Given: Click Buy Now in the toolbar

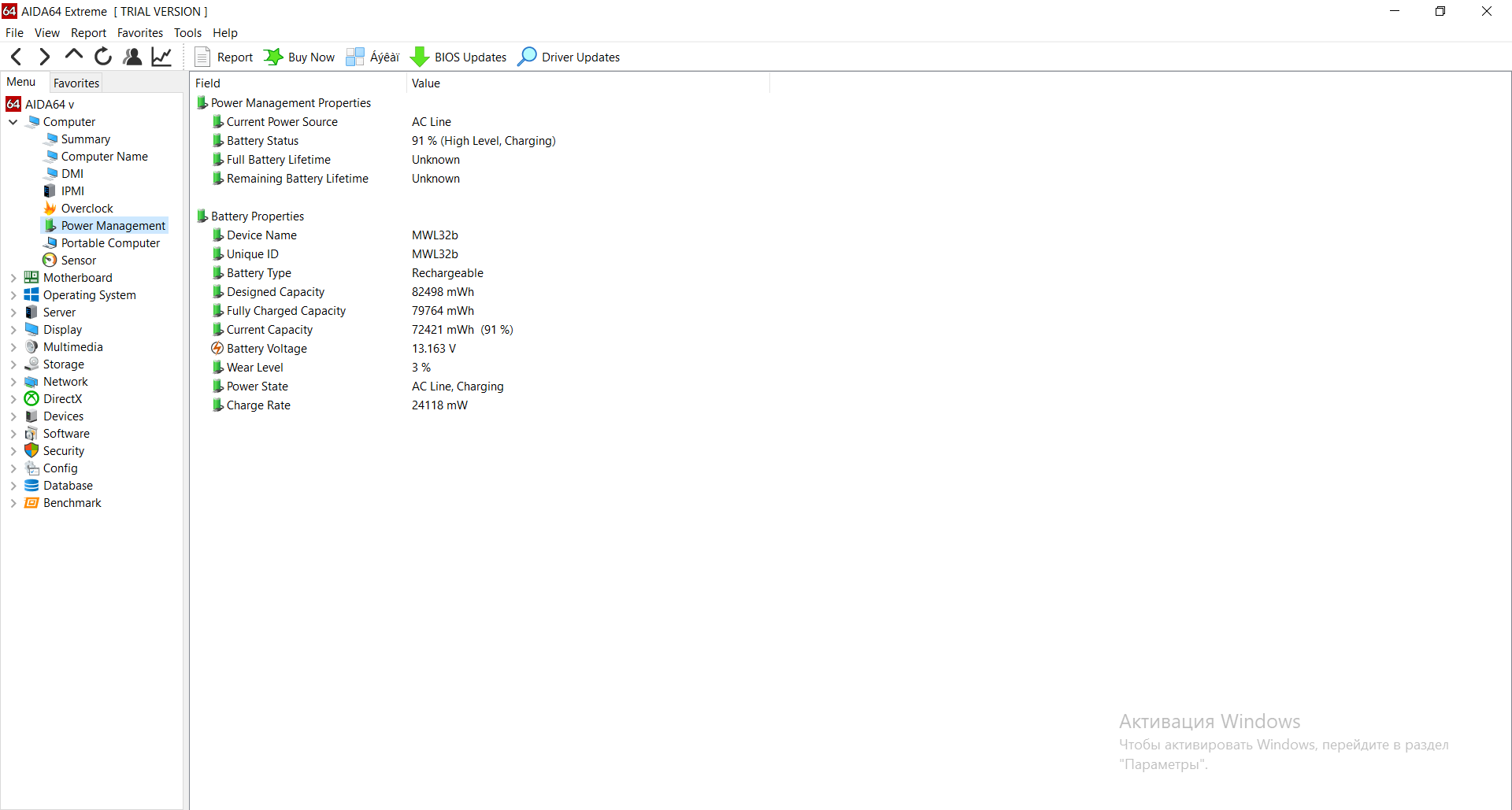Looking at the screenshot, I should coord(299,57).
